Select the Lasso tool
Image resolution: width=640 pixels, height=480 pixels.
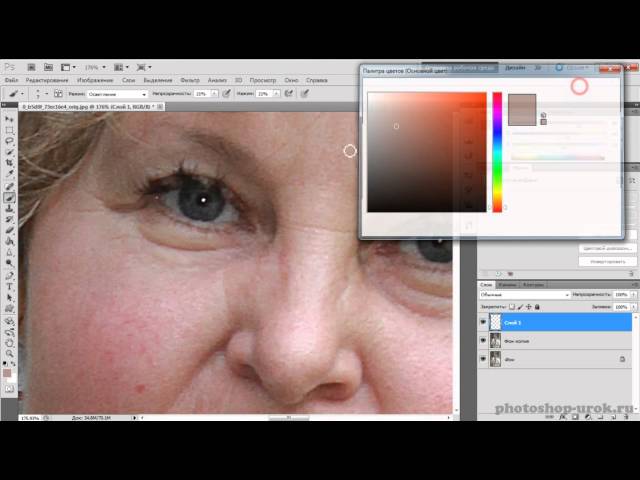[9, 141]
